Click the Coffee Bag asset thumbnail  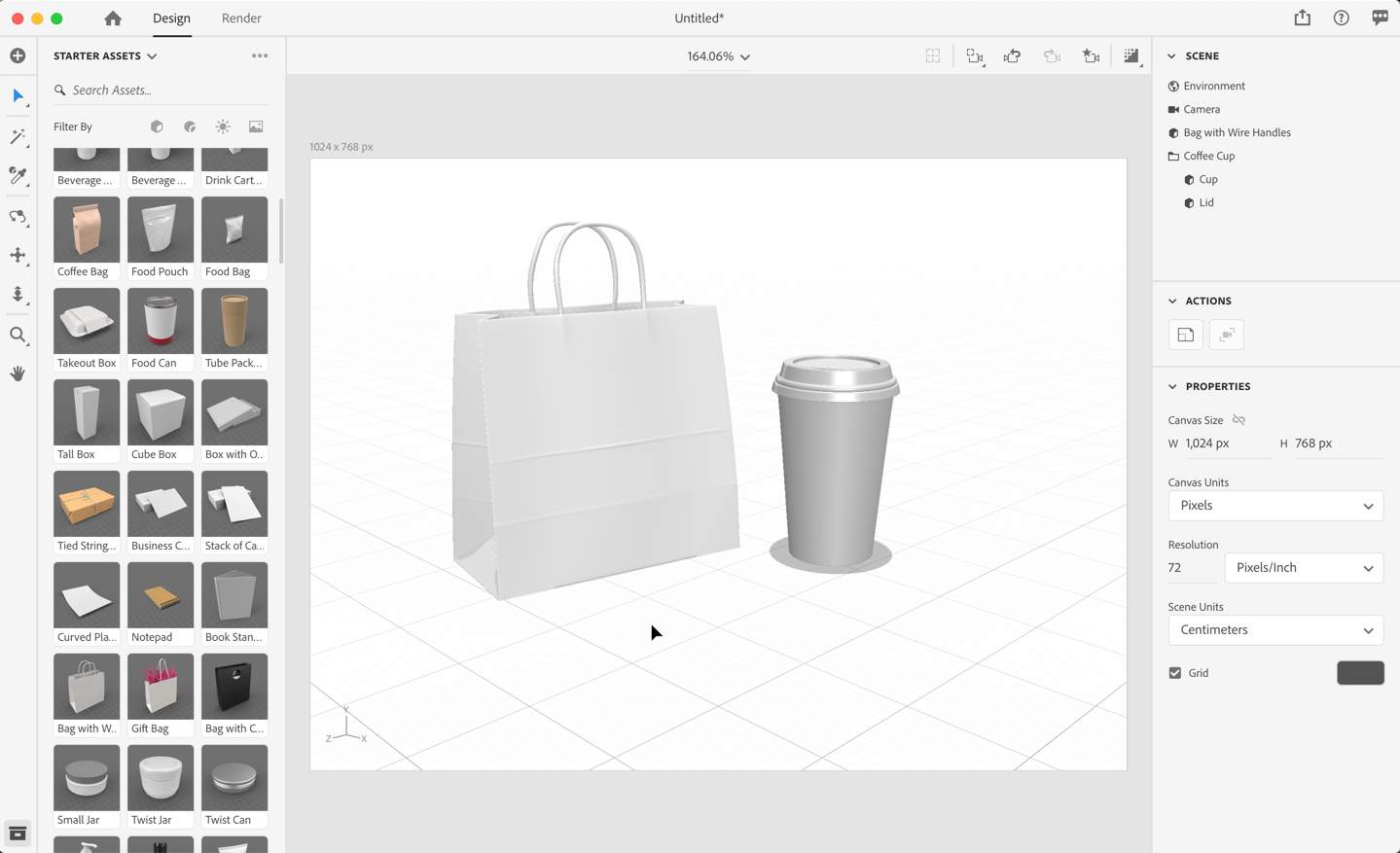pos(87,230)
